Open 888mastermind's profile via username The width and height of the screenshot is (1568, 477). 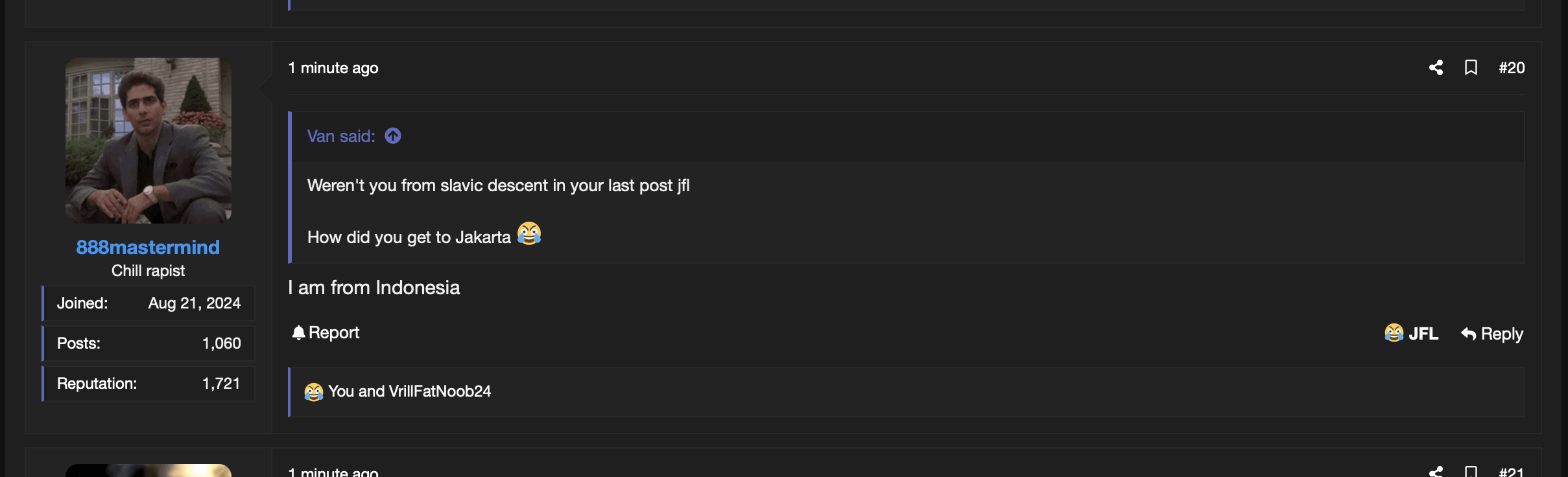click(x=148, y=247)
